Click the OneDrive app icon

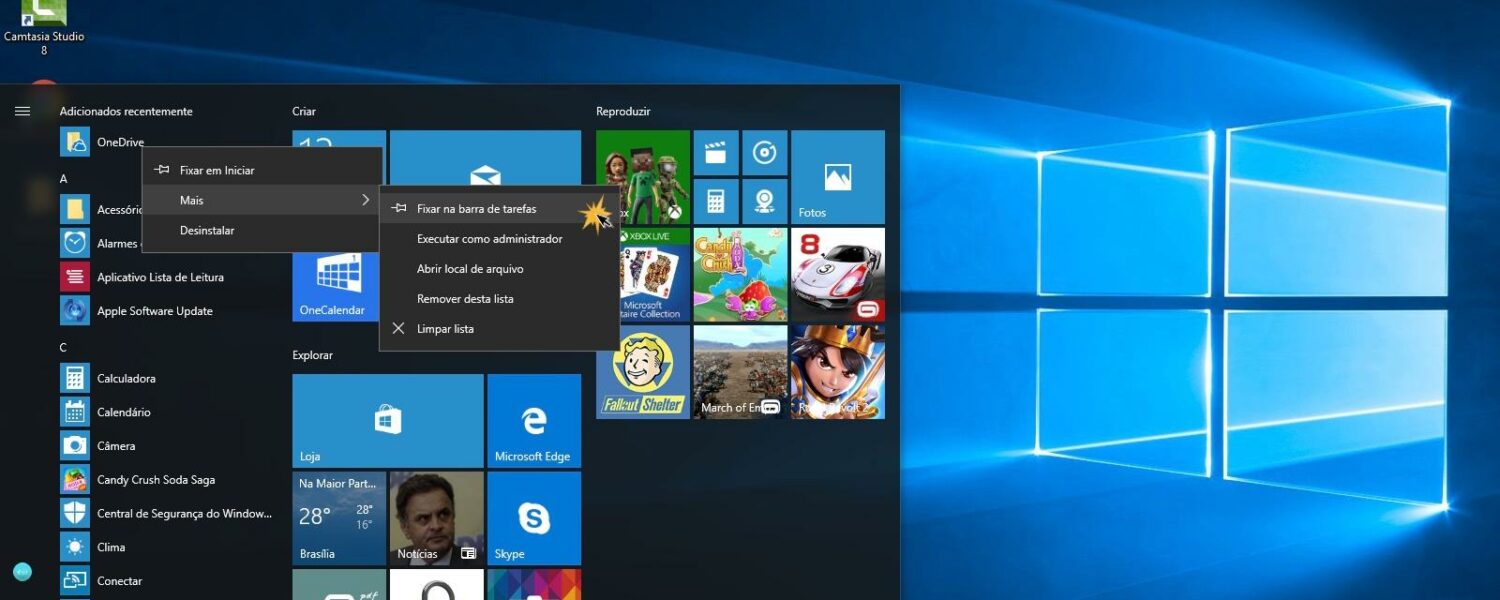click(75, 142)
